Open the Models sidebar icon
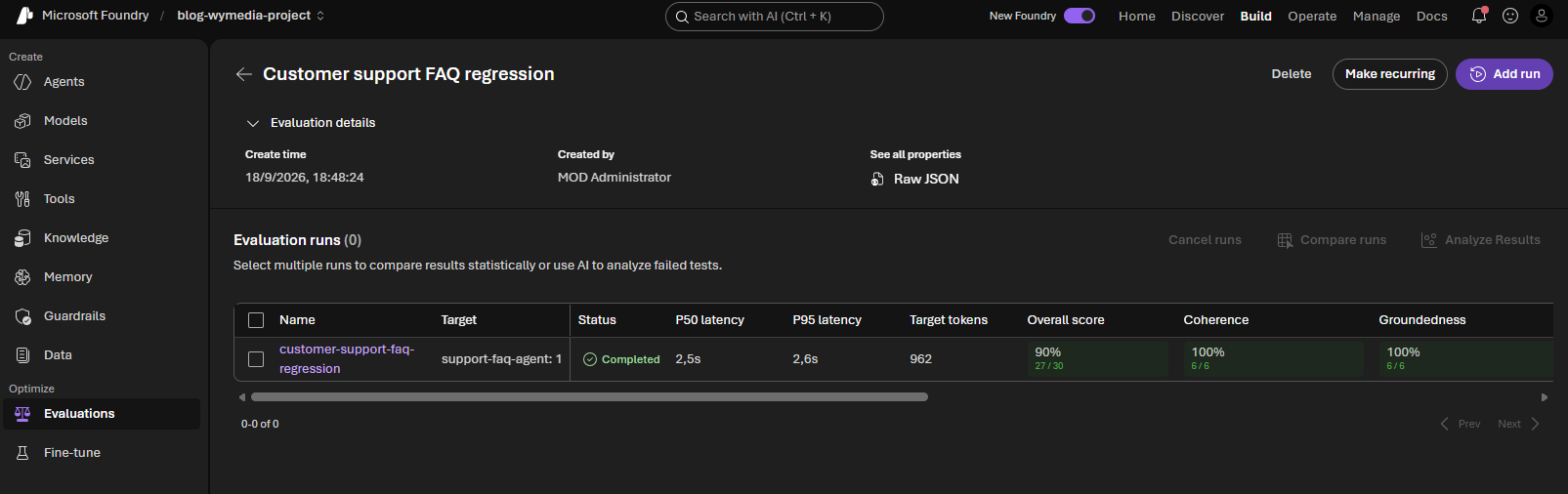 (x=22, y=121)
